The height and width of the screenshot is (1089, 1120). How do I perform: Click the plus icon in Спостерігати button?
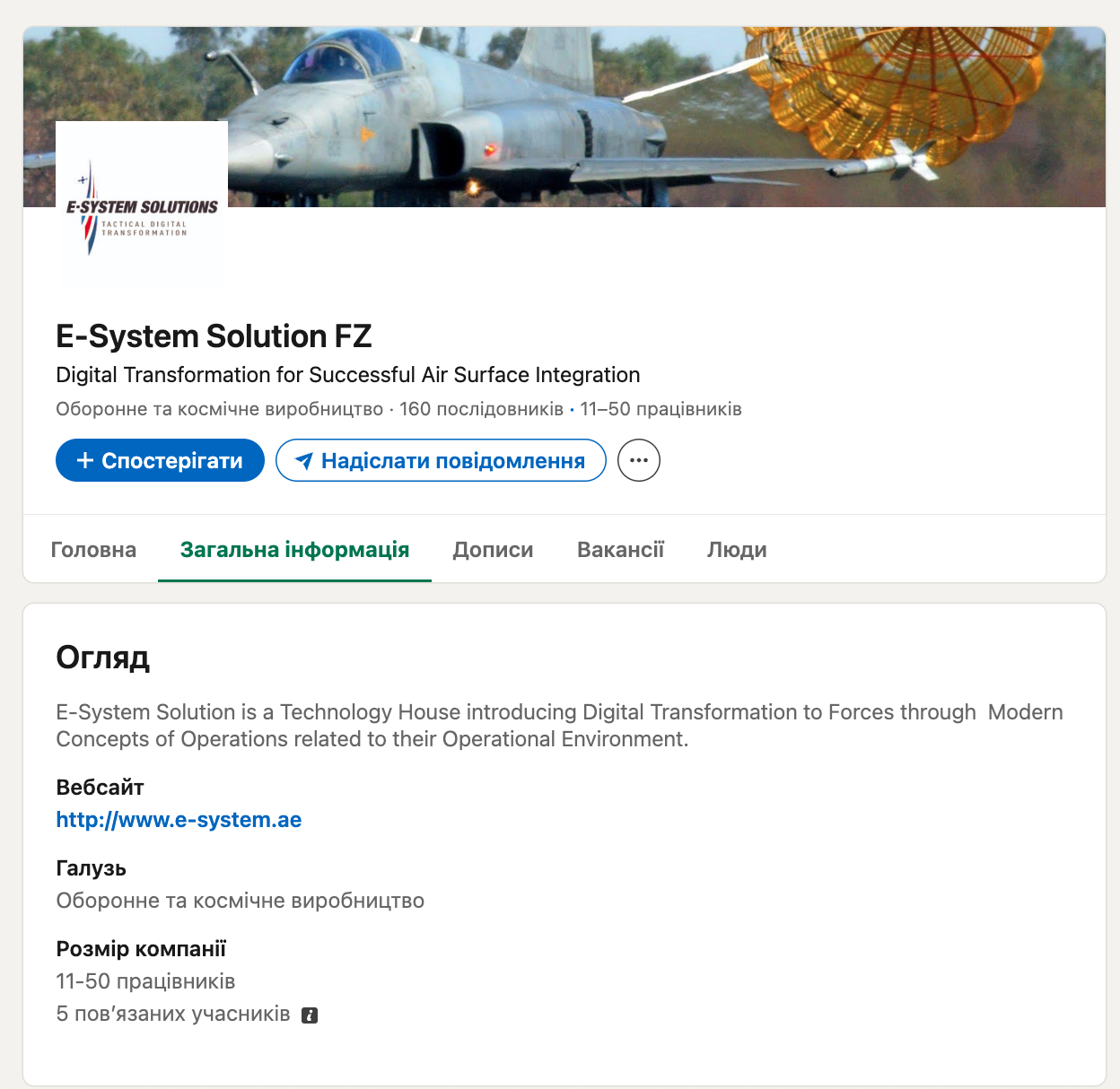(85, 460)
